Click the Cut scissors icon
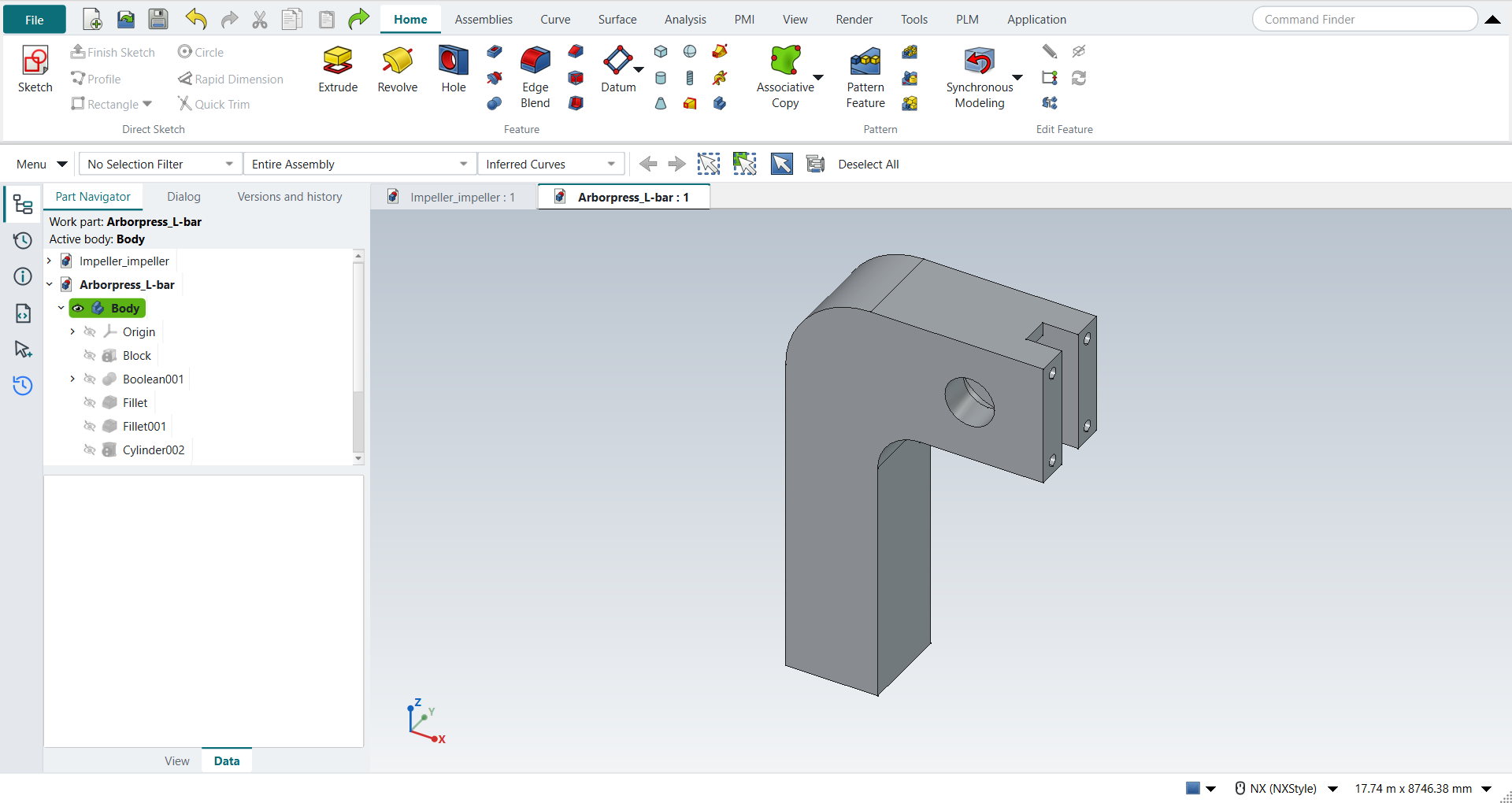Image resolution: width=1512 pixels, height=803 pixels. pyautogui.click(x=260, y=20)
